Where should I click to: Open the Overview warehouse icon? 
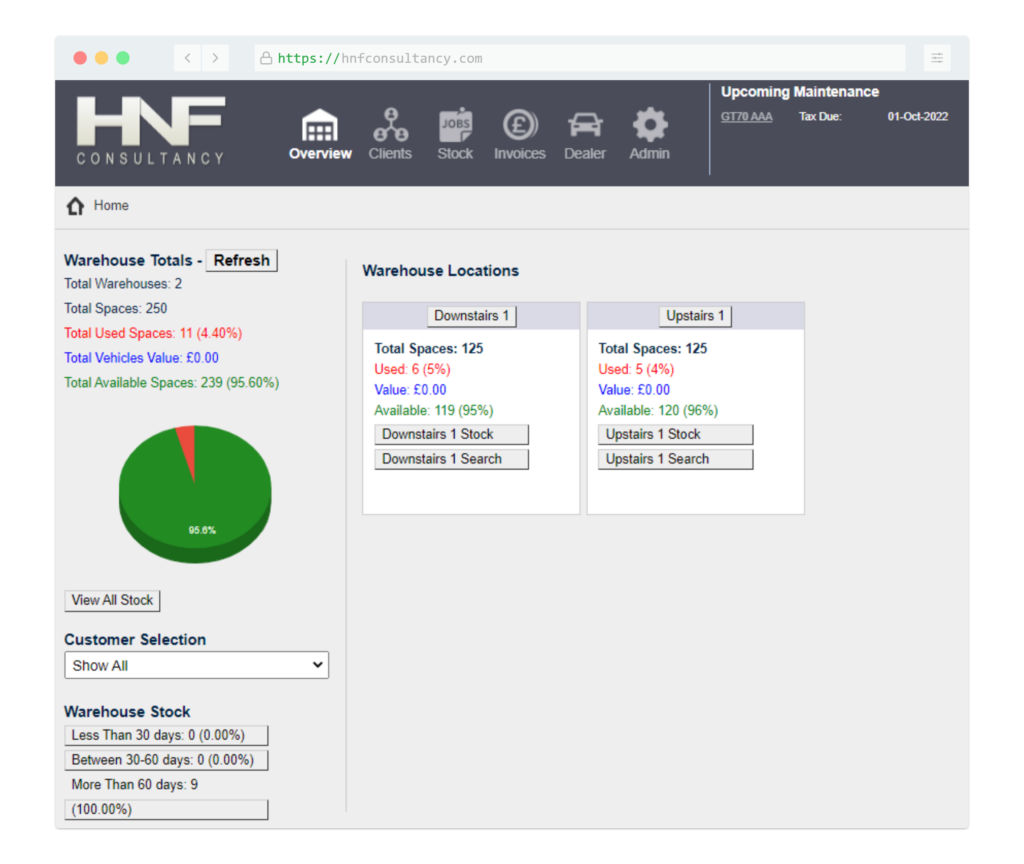tap(320, 126)
